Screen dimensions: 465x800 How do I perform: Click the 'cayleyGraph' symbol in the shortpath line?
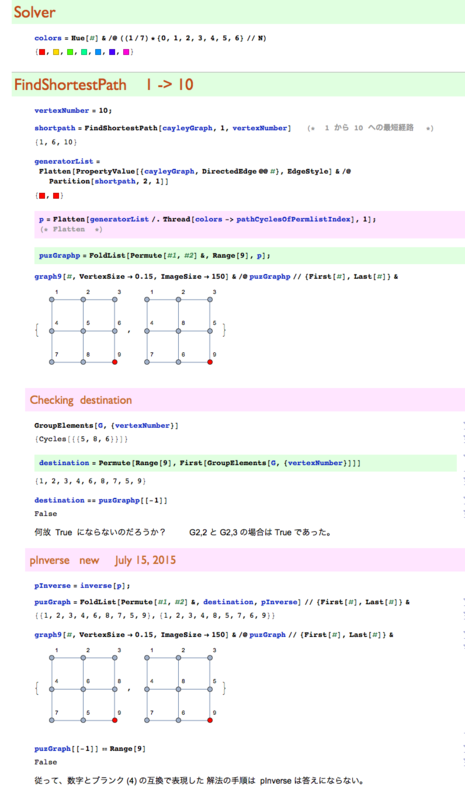tap(187, 128)
